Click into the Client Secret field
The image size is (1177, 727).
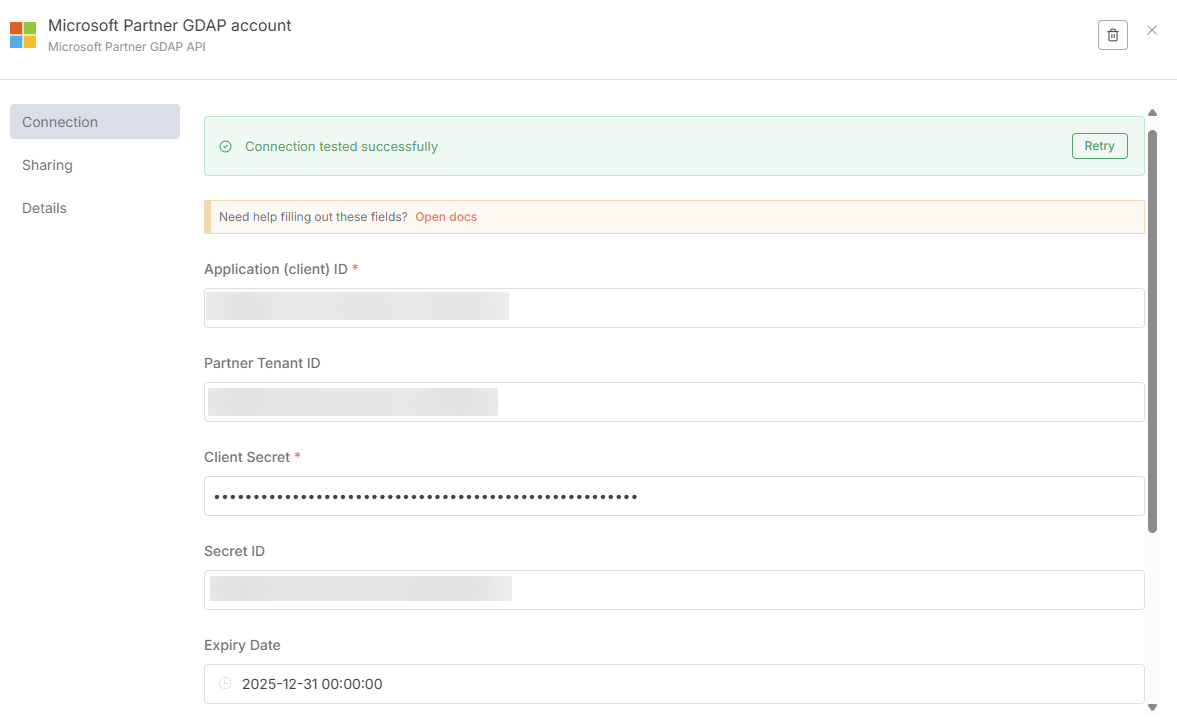click(674, 496)
